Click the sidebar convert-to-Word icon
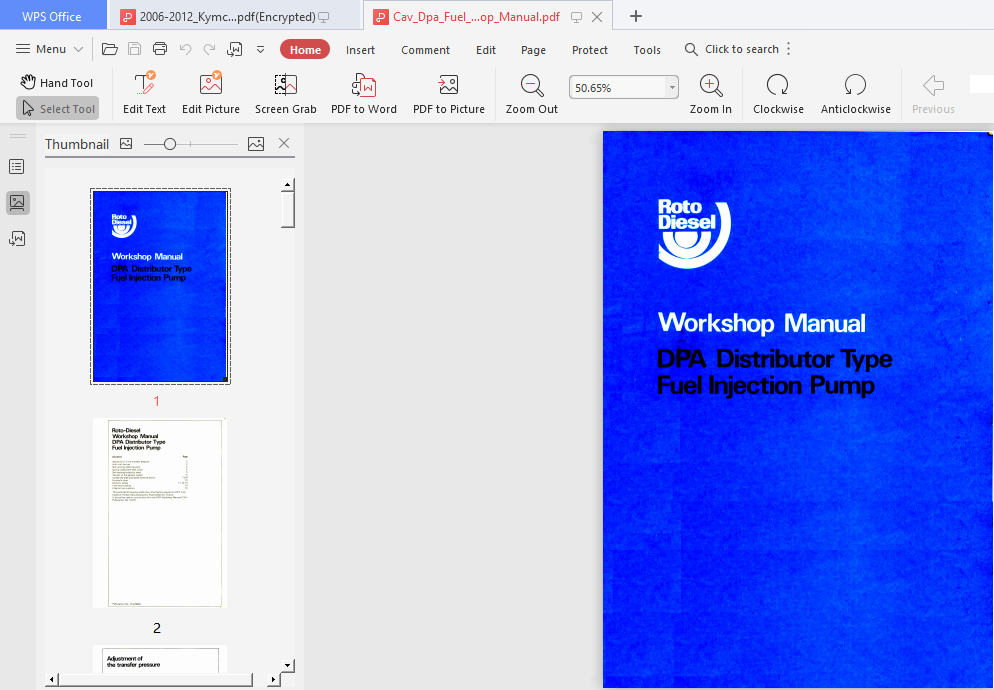The width and height of the screenshot is (994, 690). (x=17, y=238)
